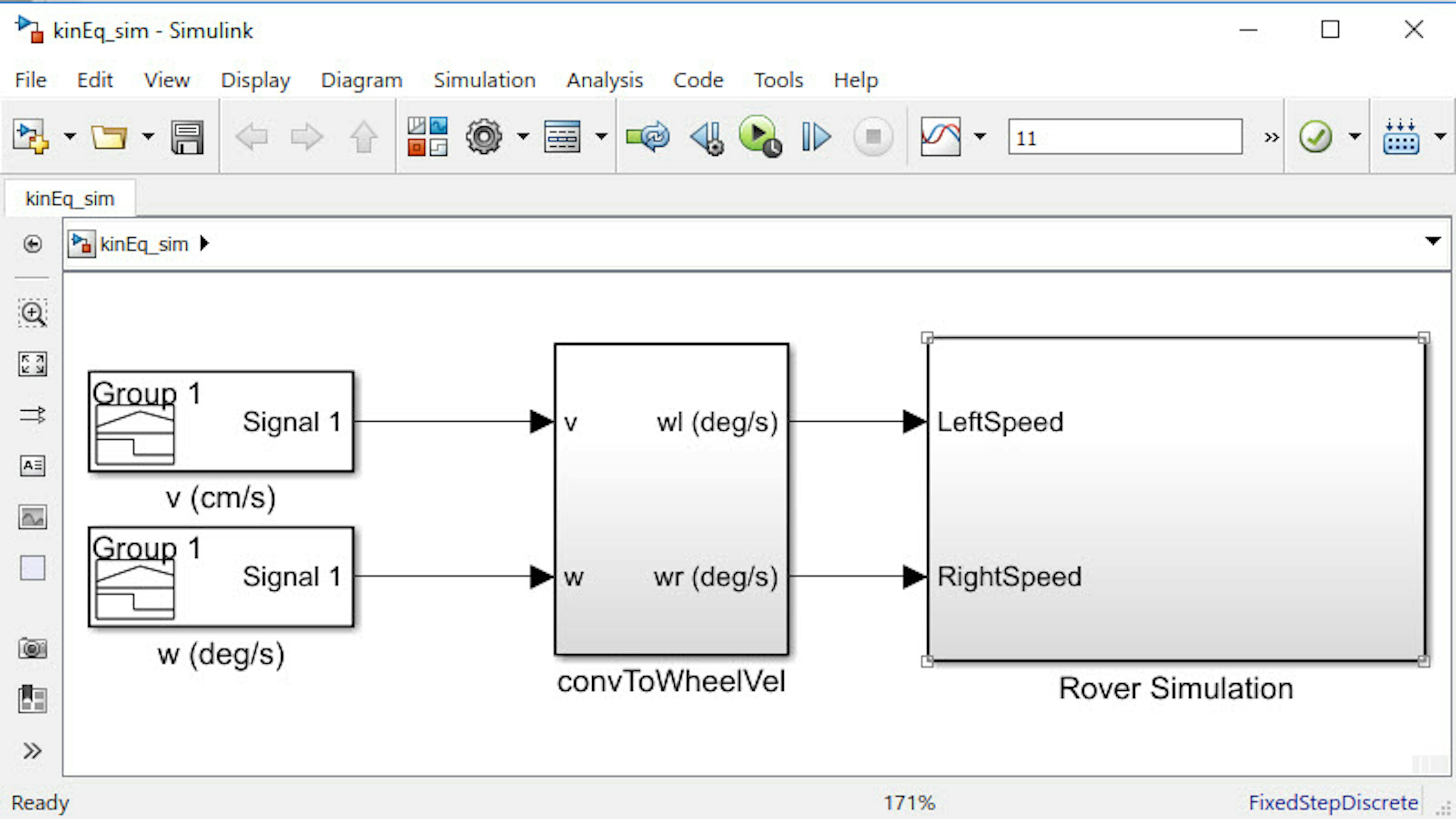Screen dimensions: 1456x819
Task: Open the Simulation Data Inspector icon
Action: pos(941,137)
